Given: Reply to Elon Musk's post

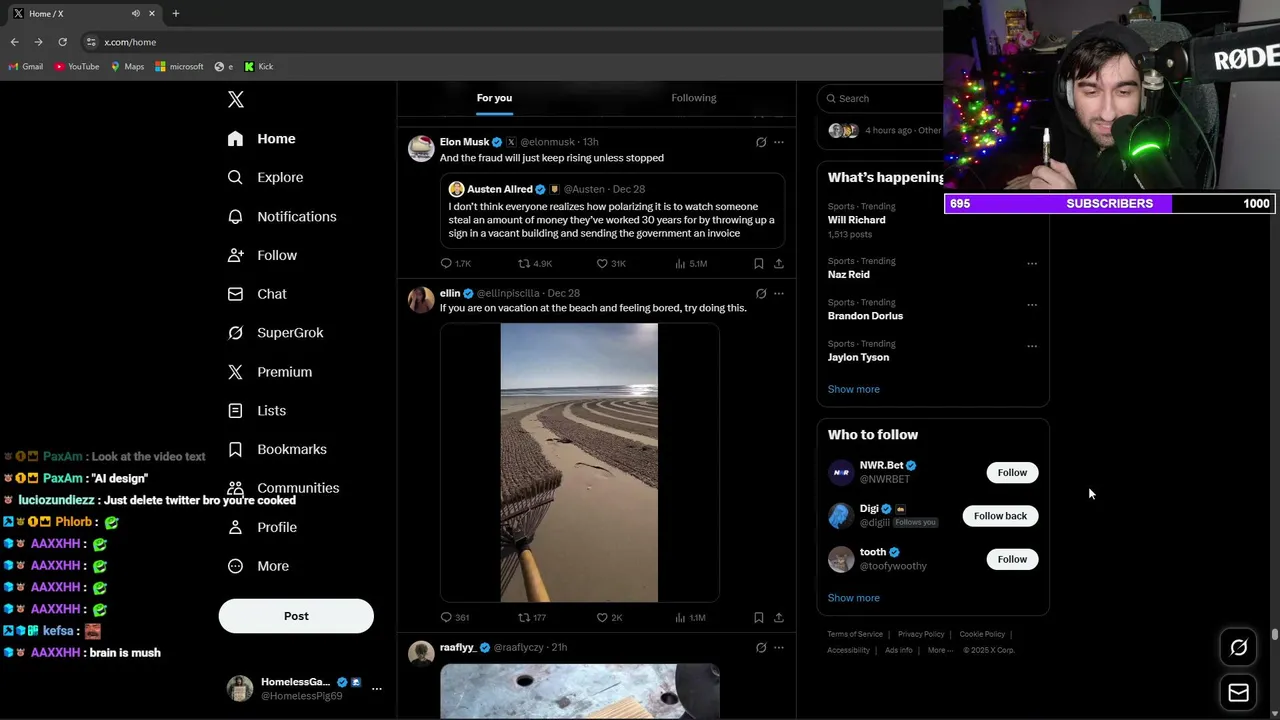Looking at the screenshot, I should 456,263.
